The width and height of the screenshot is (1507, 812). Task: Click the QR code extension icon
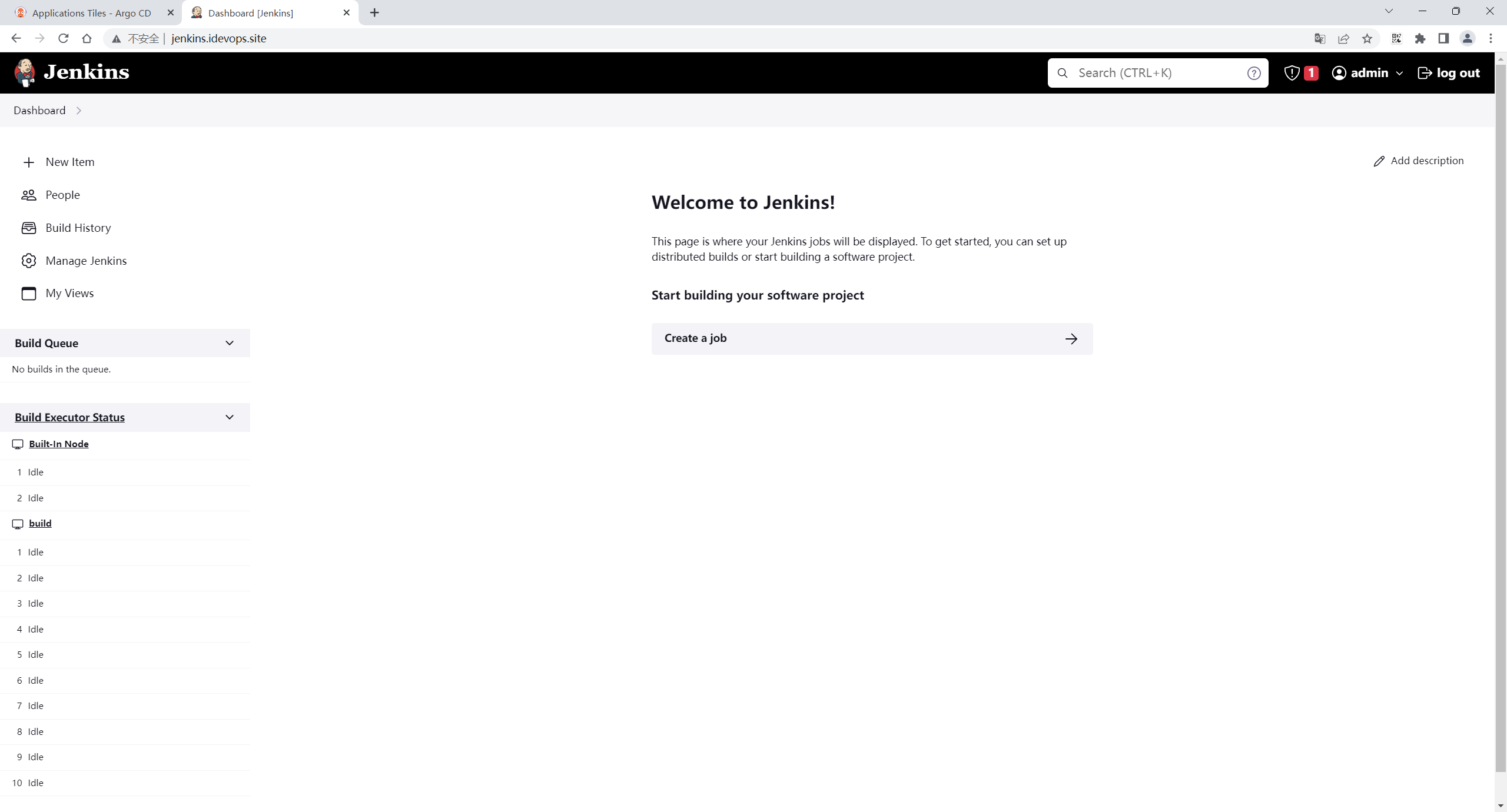(1396, 38)
